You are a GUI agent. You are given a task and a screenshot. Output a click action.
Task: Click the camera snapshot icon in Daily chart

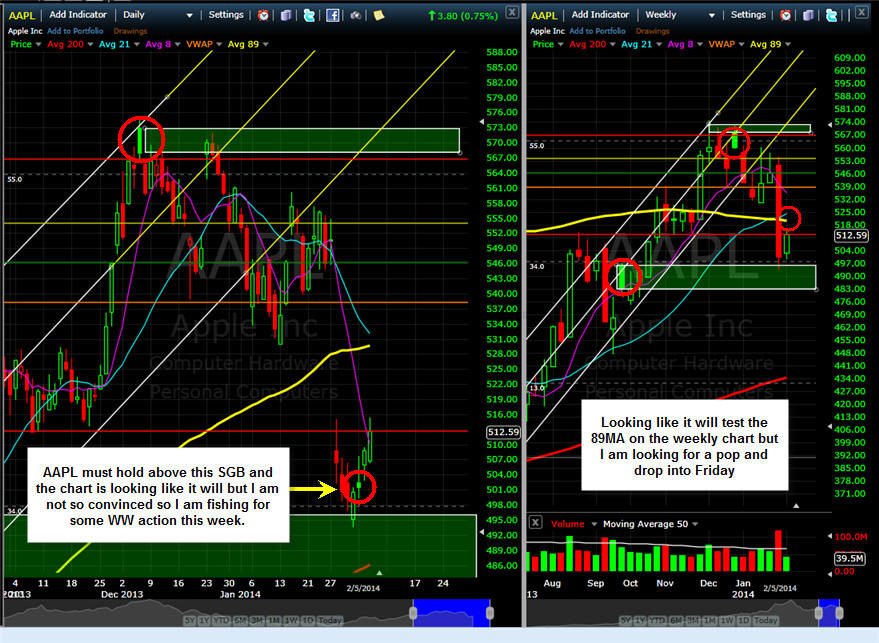pyautogui.click(x=355, y=15)
